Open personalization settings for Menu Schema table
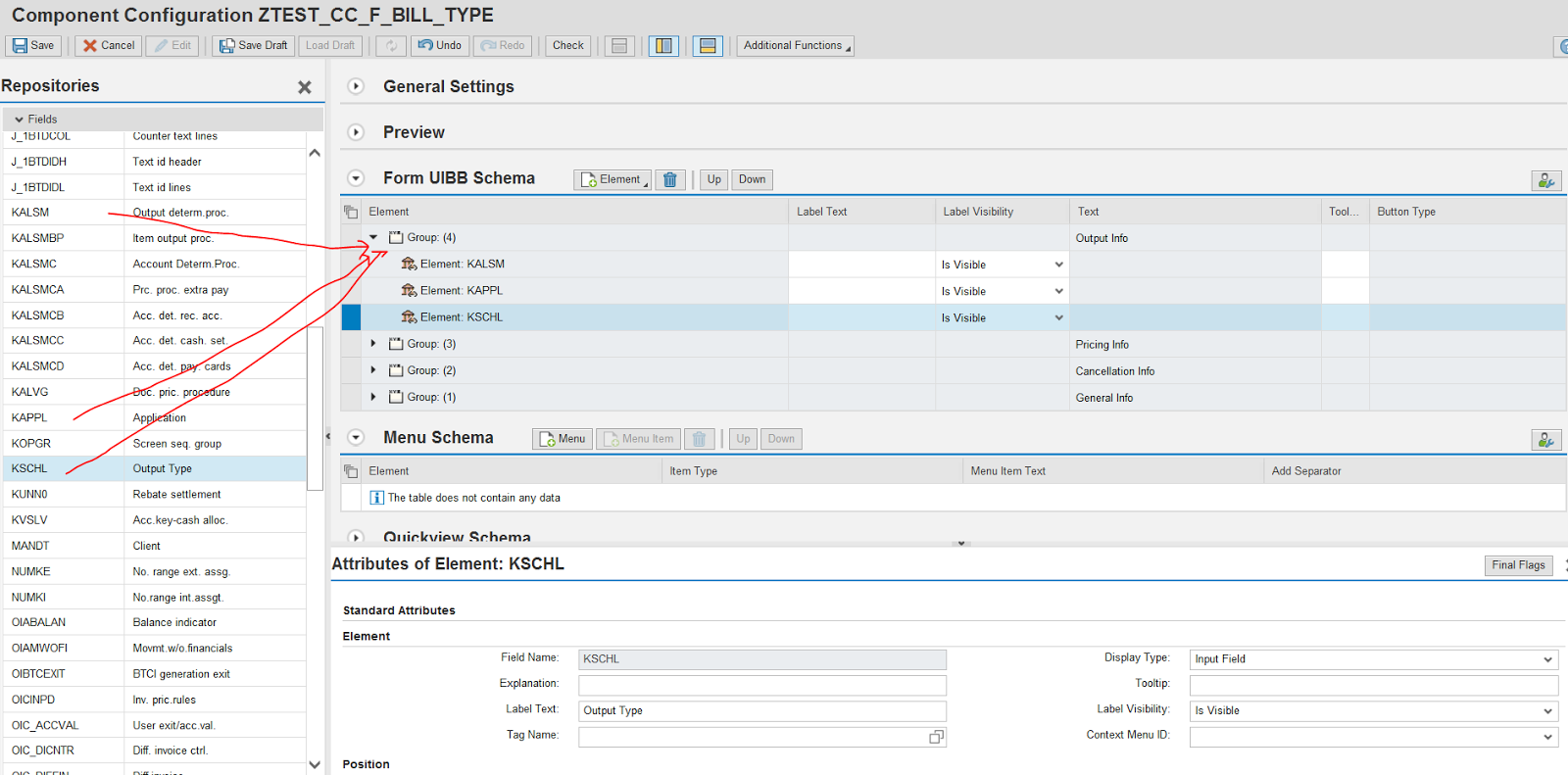1568x775 pixels. 1545,440
